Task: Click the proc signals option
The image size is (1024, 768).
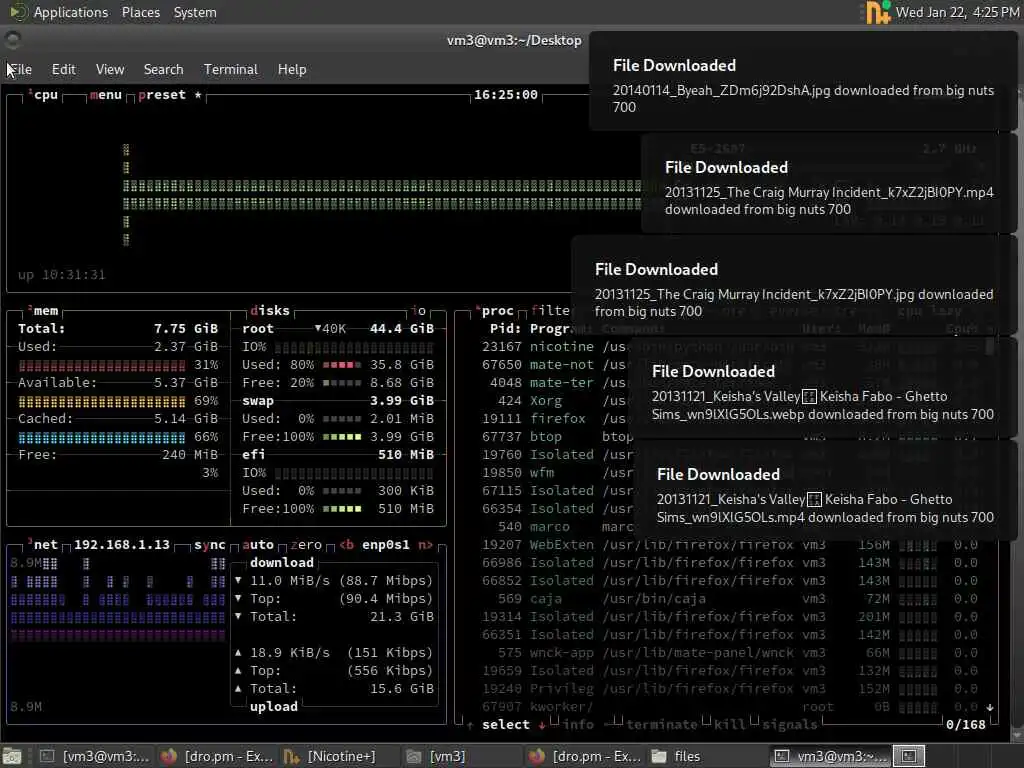Action: click(789, 725)
